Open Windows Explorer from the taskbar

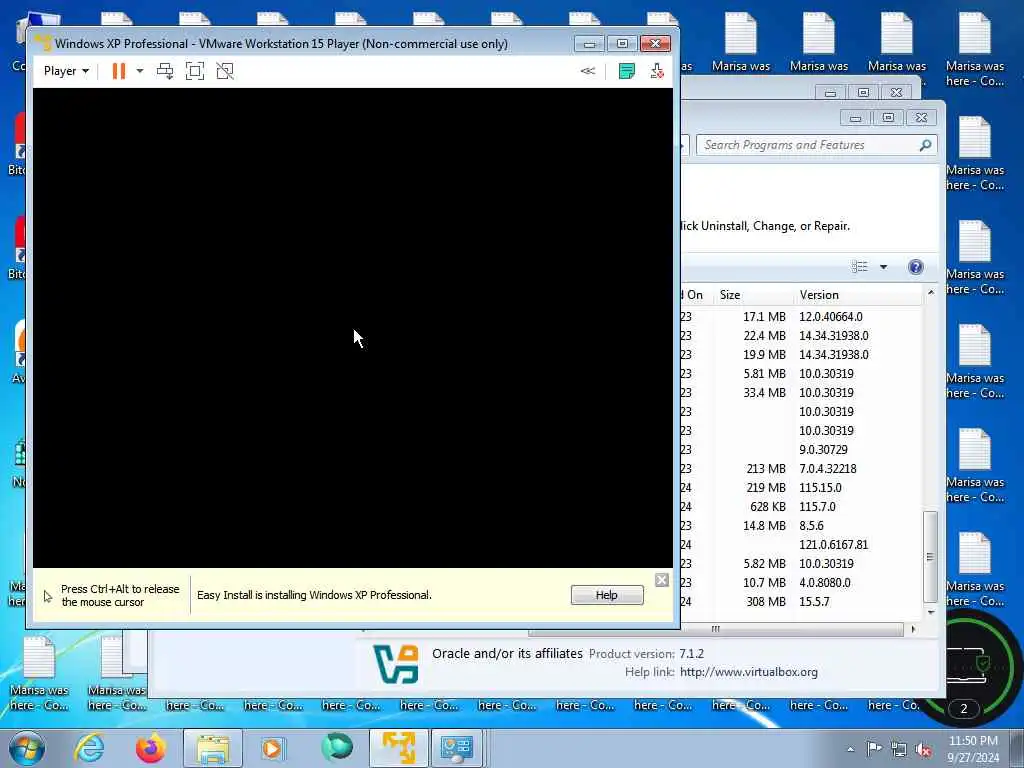pyautogui.click(x=212, y=748)
